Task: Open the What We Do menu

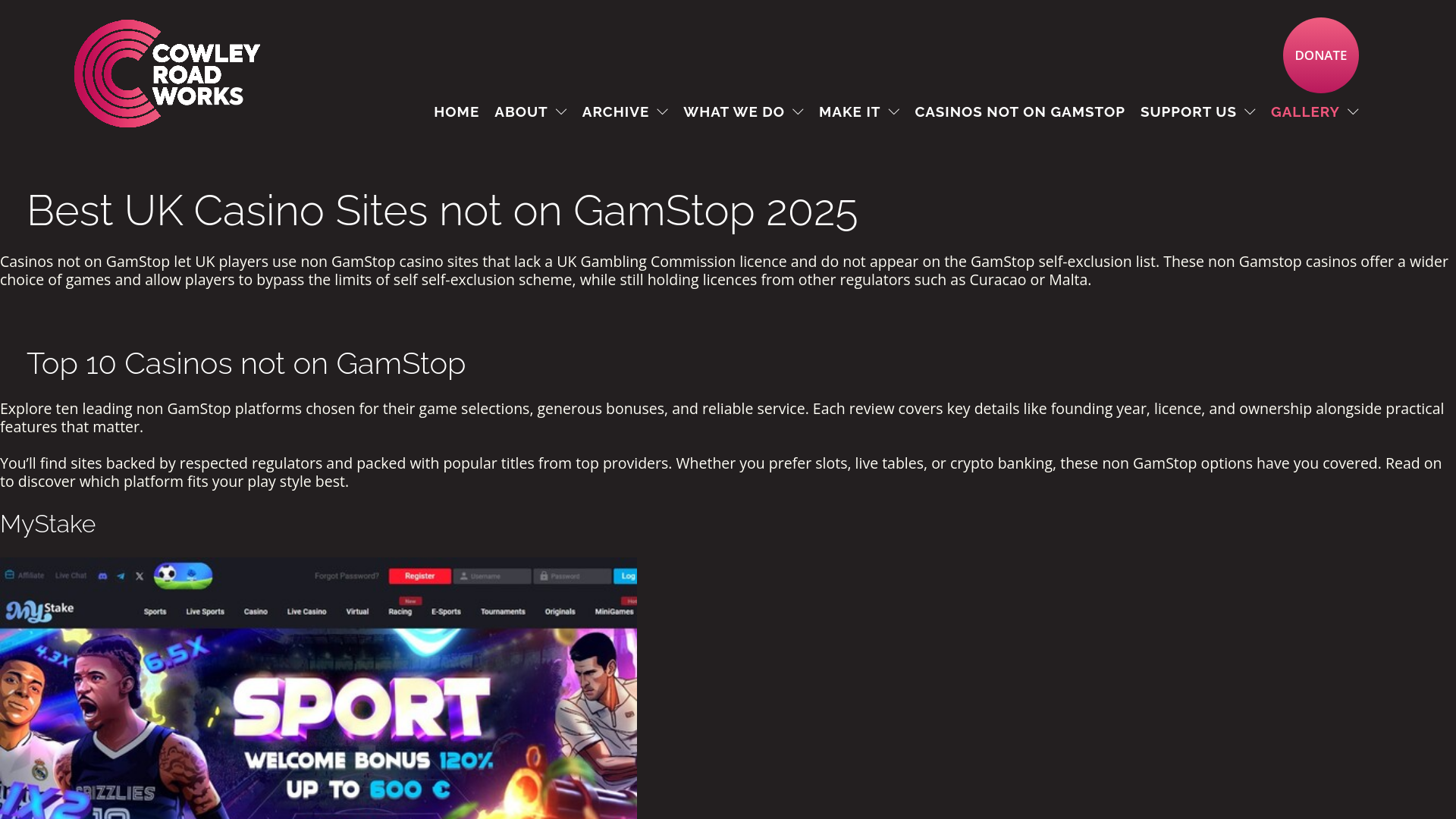Action: click(x=733, y=112)
